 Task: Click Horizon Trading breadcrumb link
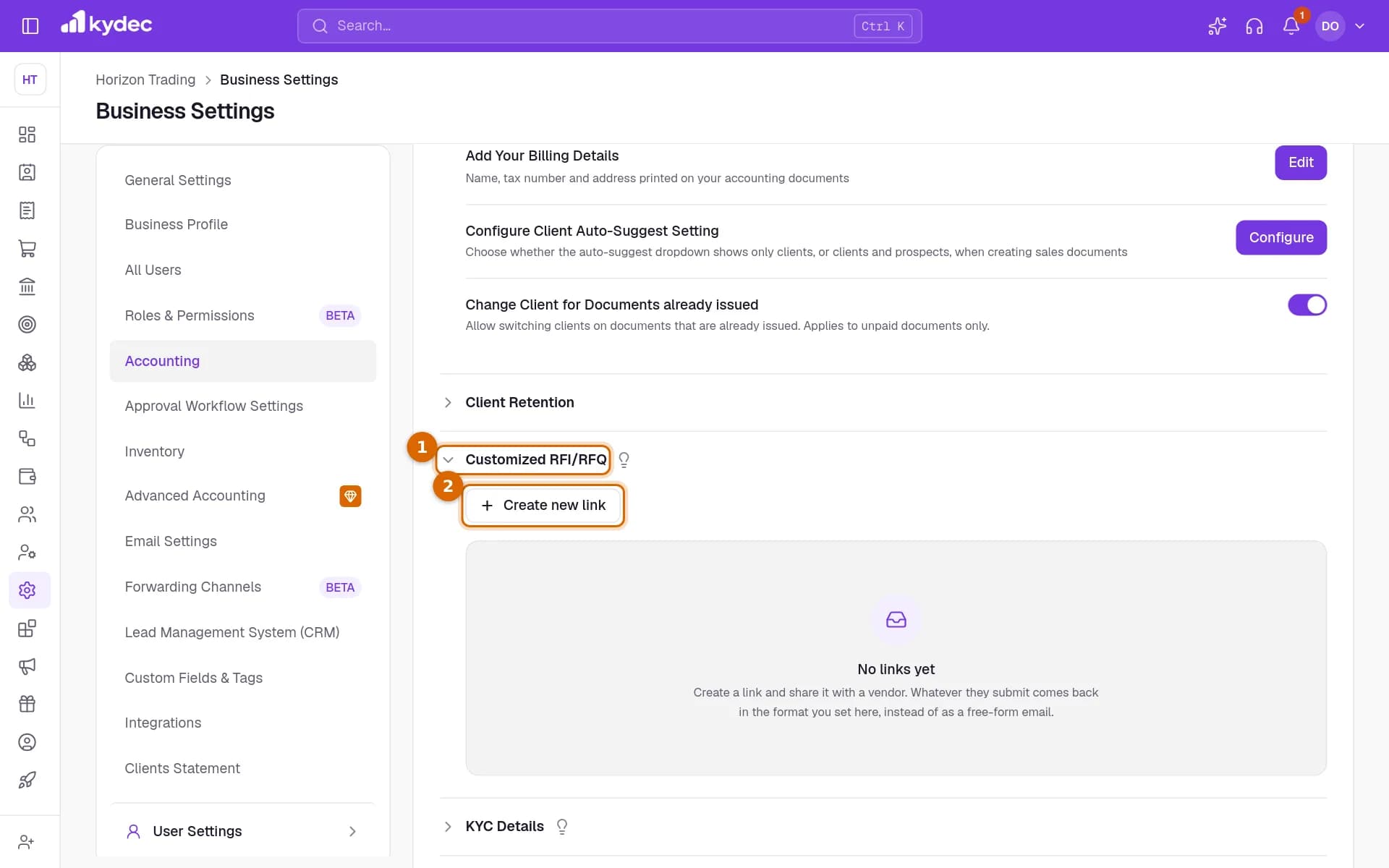tap(145, 80)
